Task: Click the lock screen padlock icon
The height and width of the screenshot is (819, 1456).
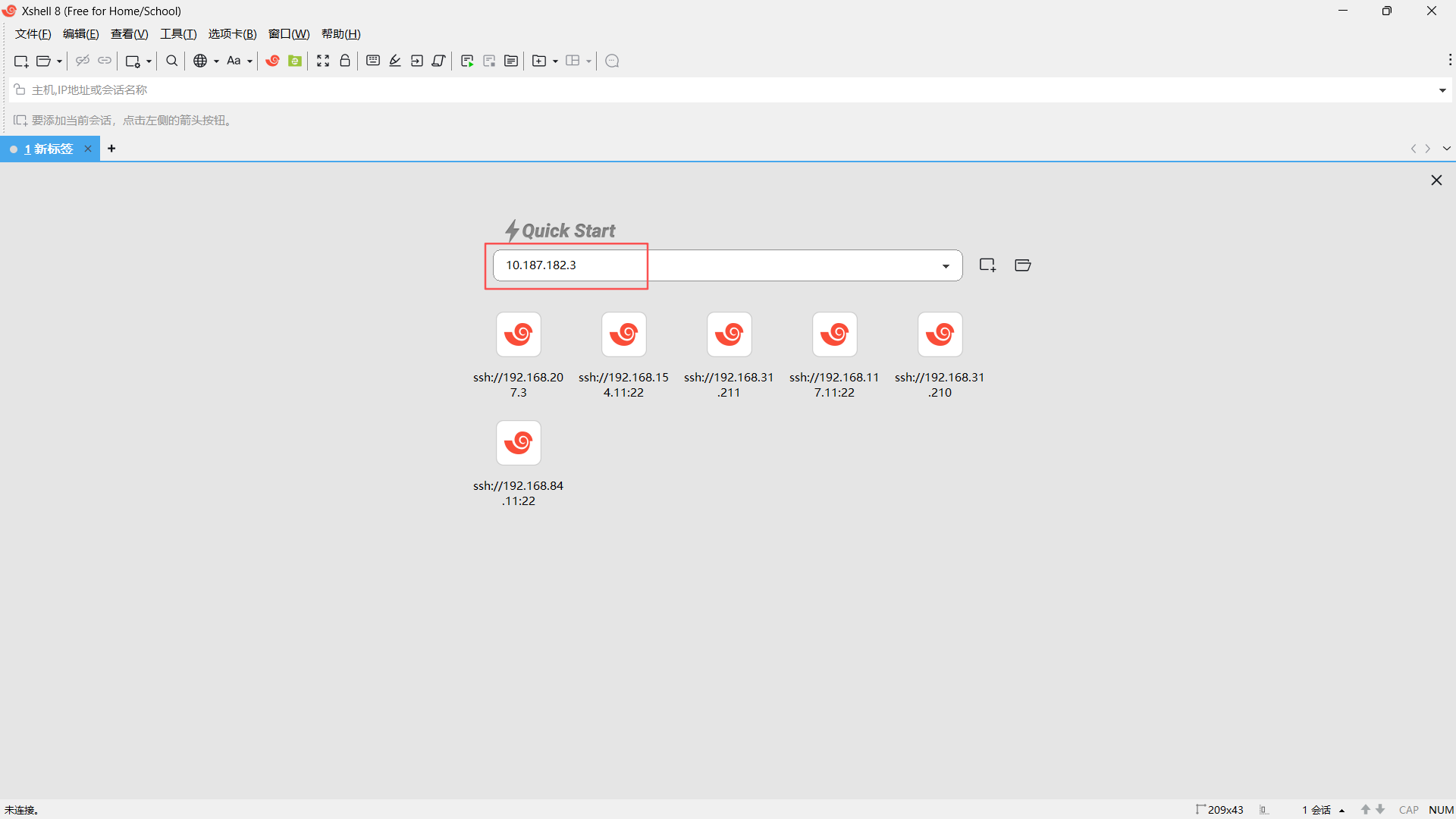Action: pyautogui.click(x=345, y=61)
